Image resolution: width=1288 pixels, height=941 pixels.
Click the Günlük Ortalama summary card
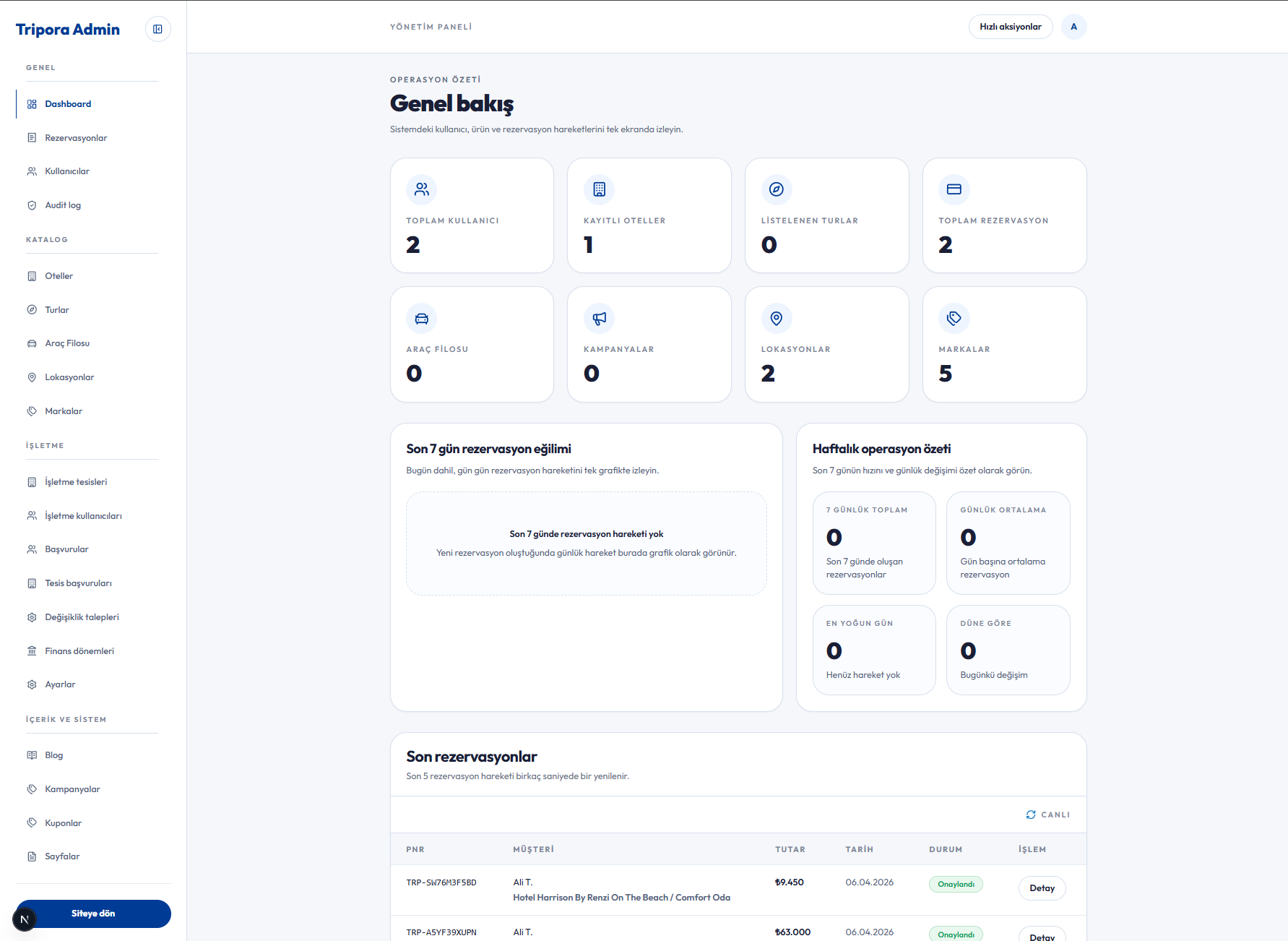(1008, 543)
